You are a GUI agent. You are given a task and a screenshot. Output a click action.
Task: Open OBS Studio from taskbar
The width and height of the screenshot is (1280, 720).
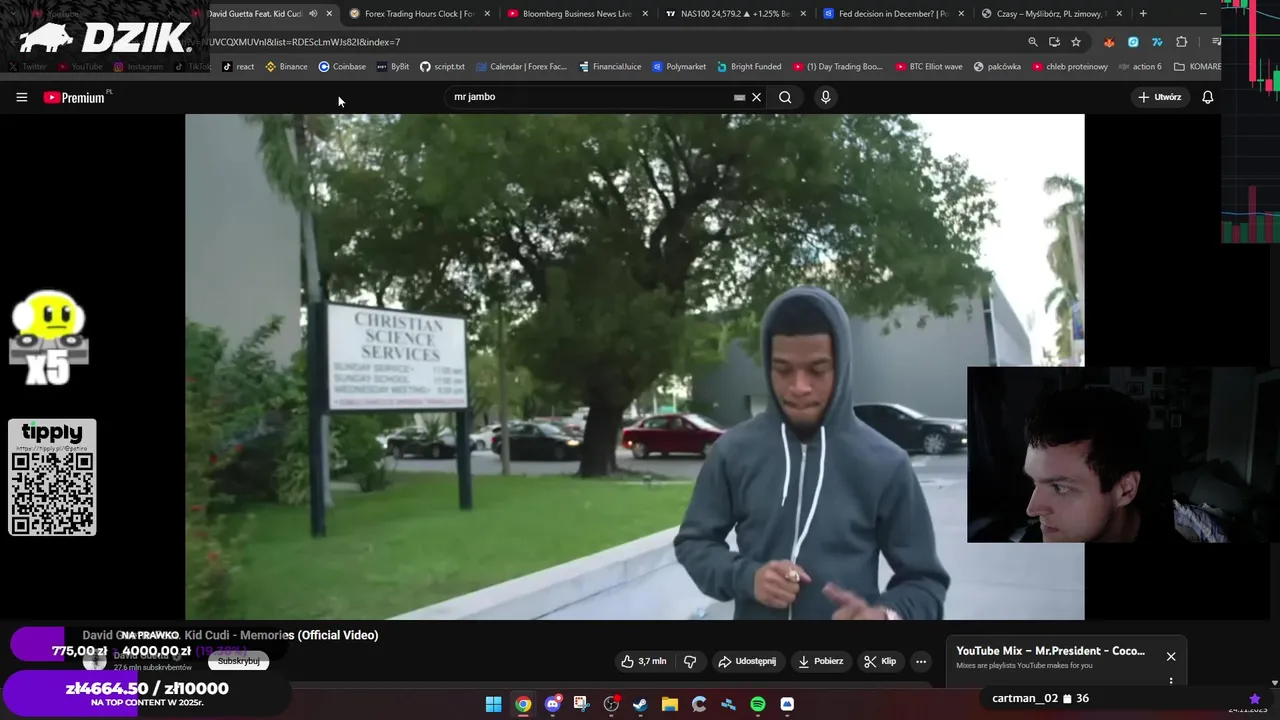click(611, 704)
